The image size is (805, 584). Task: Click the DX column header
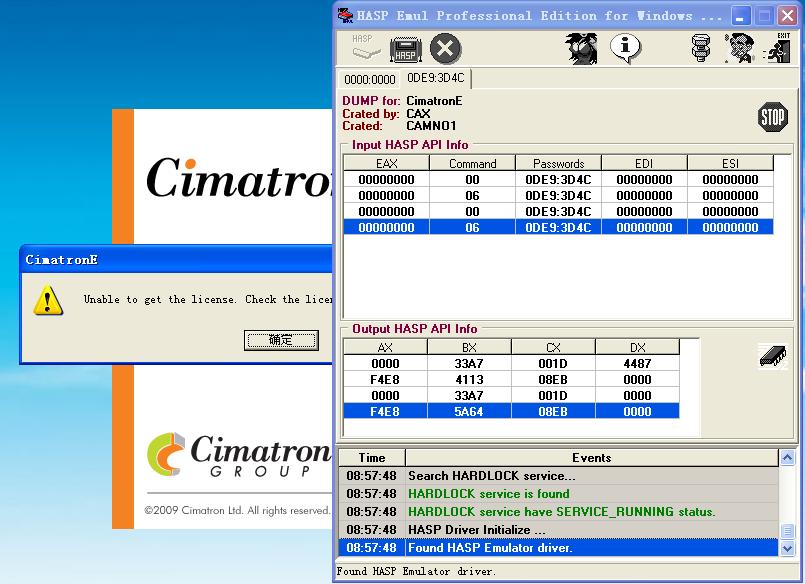tap(637, 347)
